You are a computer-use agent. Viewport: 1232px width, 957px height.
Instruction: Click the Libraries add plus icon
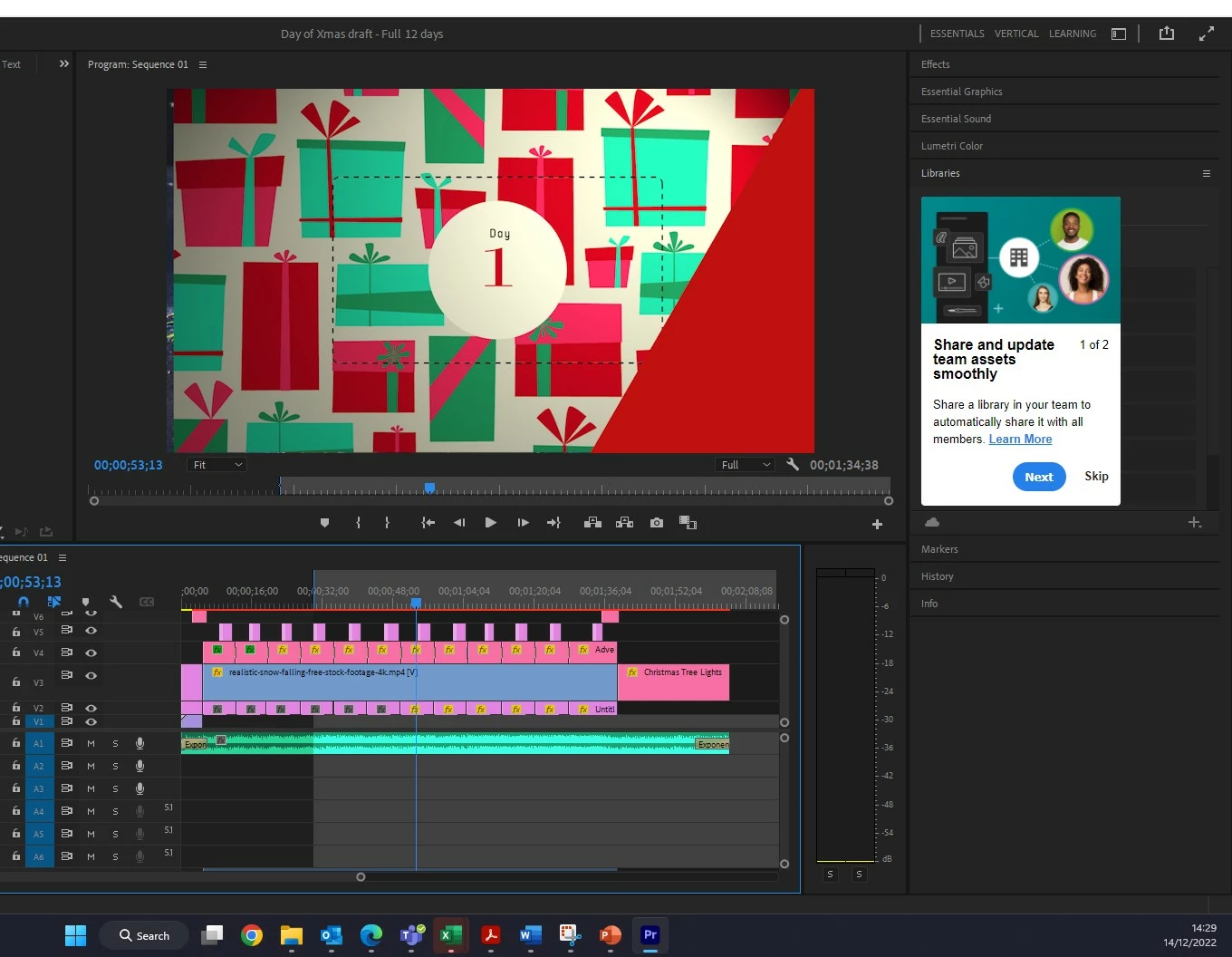[1195, 522]
